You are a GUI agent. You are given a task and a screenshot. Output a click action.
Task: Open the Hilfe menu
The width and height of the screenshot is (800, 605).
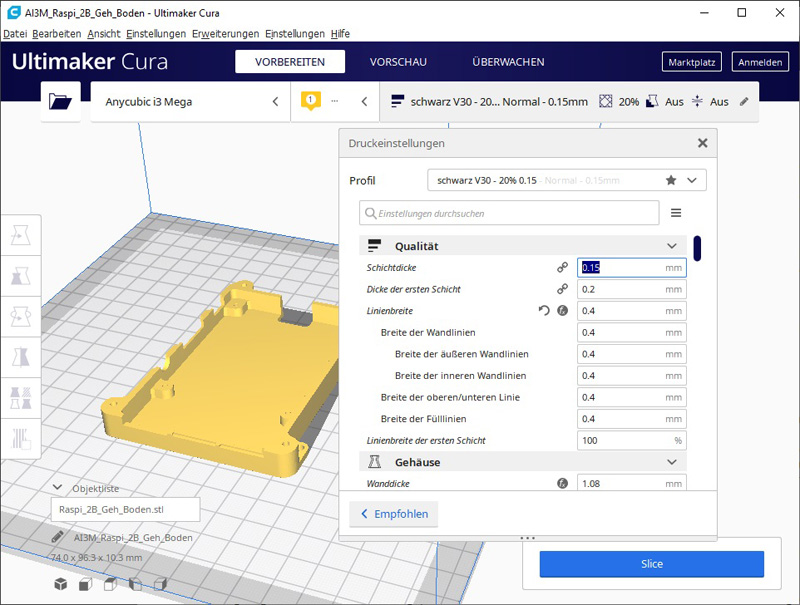(x=340, y=34)
